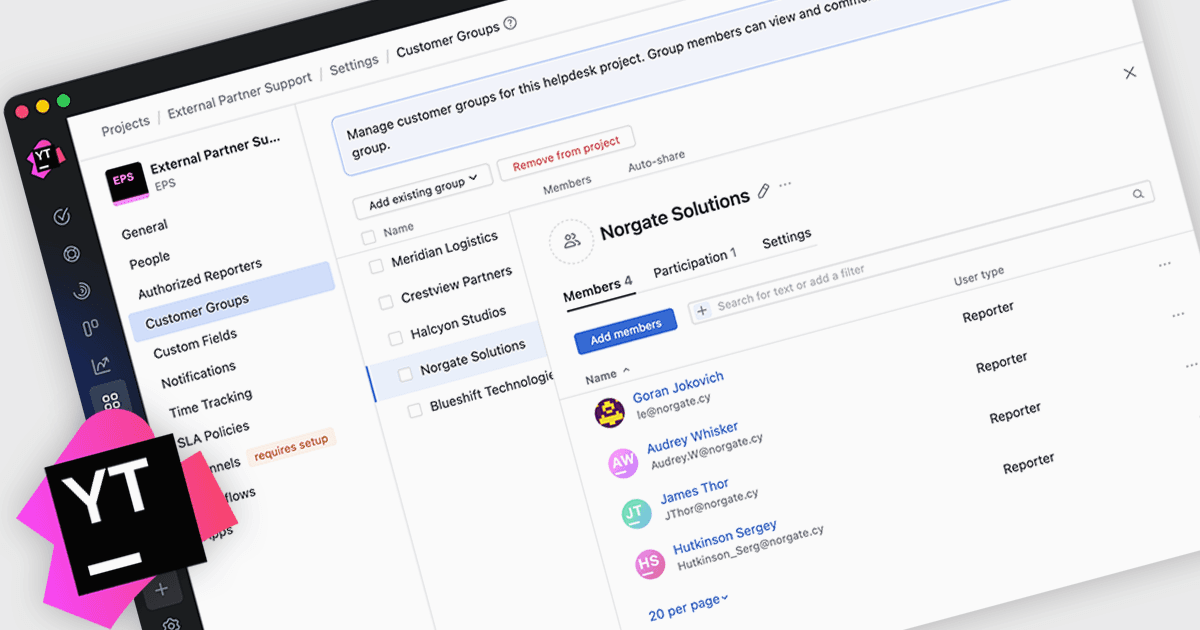Image resolution: width=1200 pixels, height=630 pixels.
Task: Check the Meridian Logistics checkbox
Action: pos(377,266)
